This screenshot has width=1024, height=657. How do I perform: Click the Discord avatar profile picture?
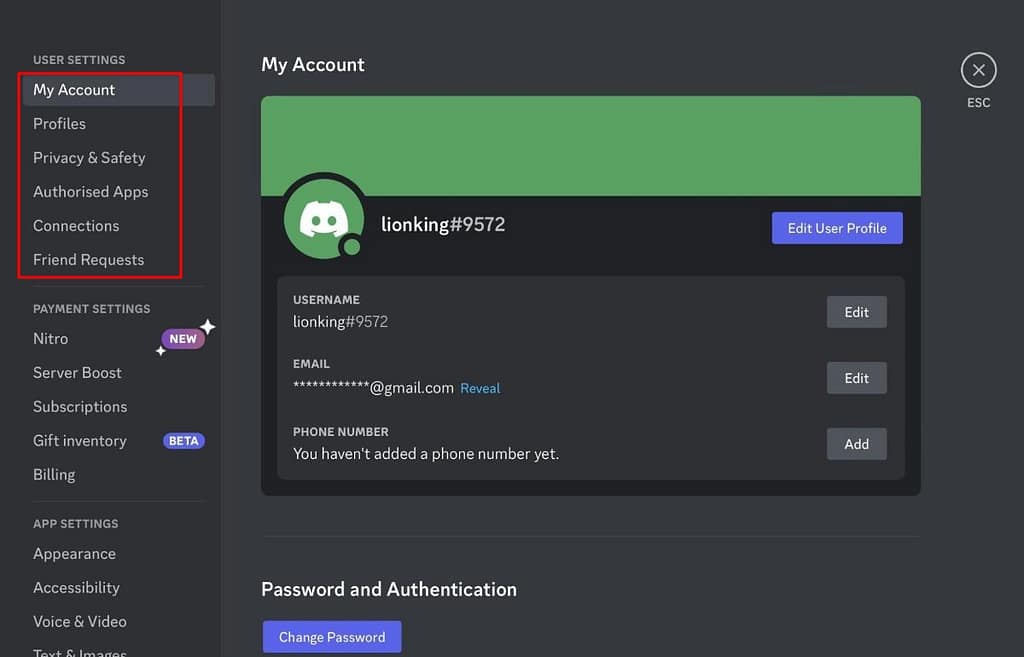324,219
